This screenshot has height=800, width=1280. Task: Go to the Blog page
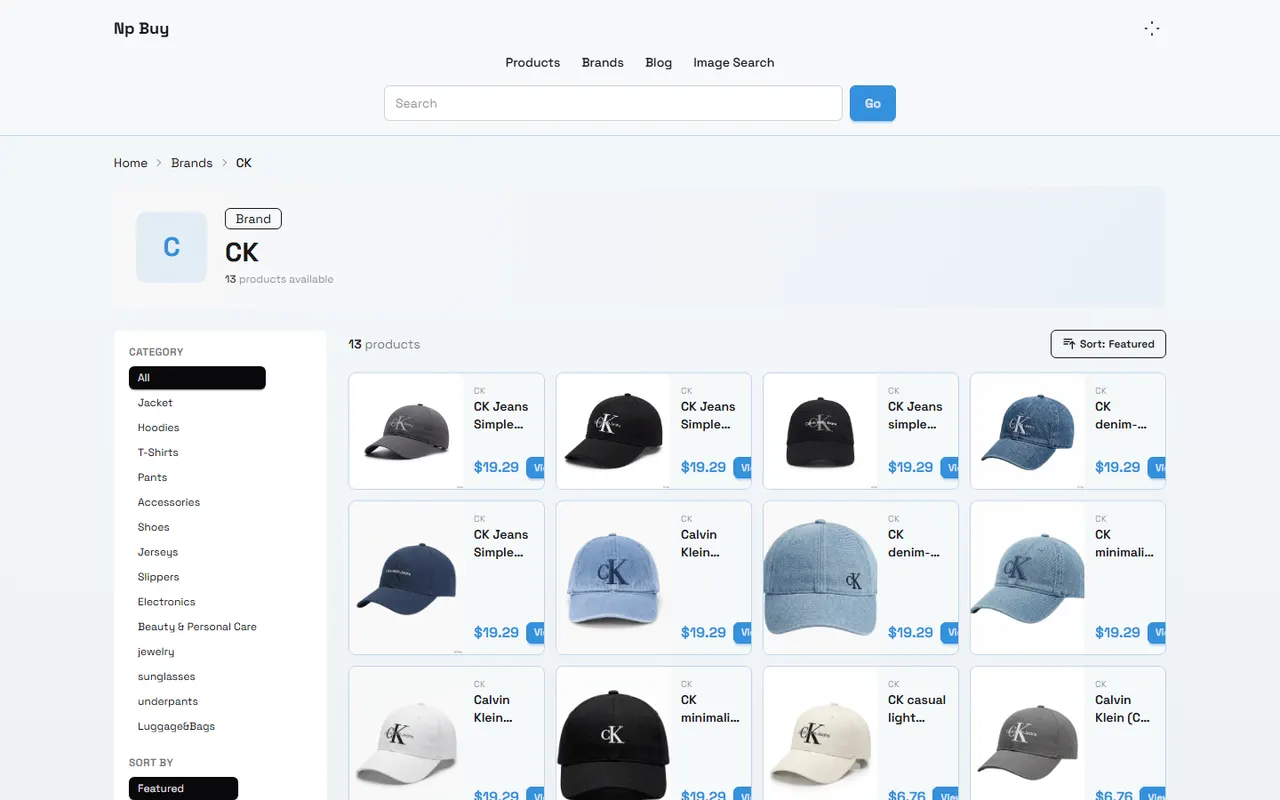tap(658, 62)
